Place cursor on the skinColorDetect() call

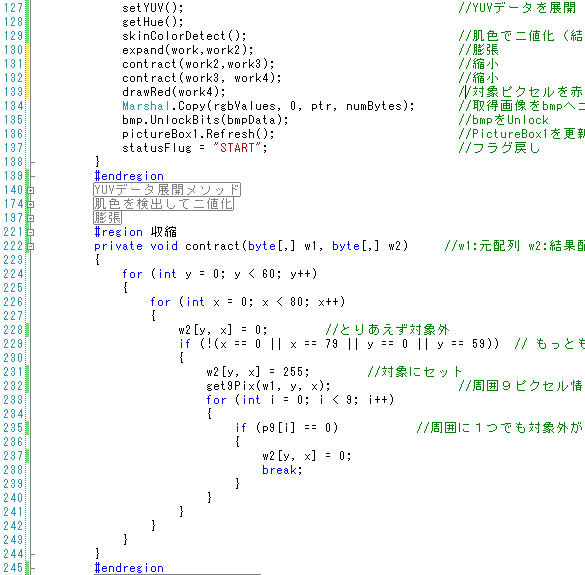coord(184,36)
